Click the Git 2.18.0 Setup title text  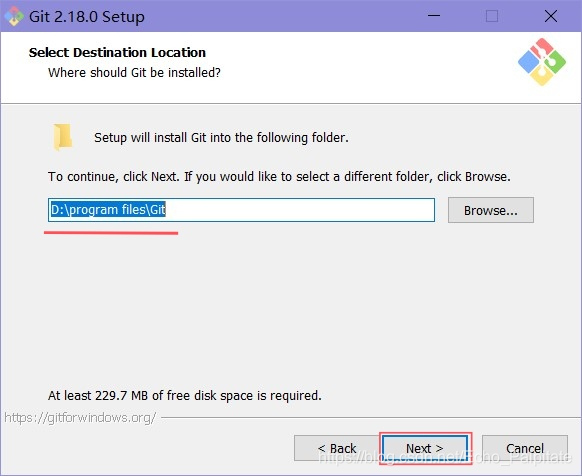pos(87,17)
